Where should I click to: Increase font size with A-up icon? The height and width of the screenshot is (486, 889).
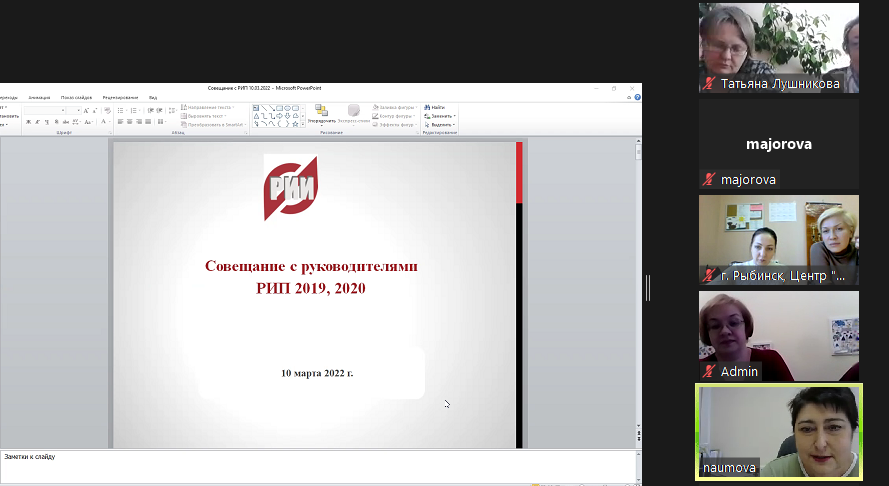tap(86, 111)
